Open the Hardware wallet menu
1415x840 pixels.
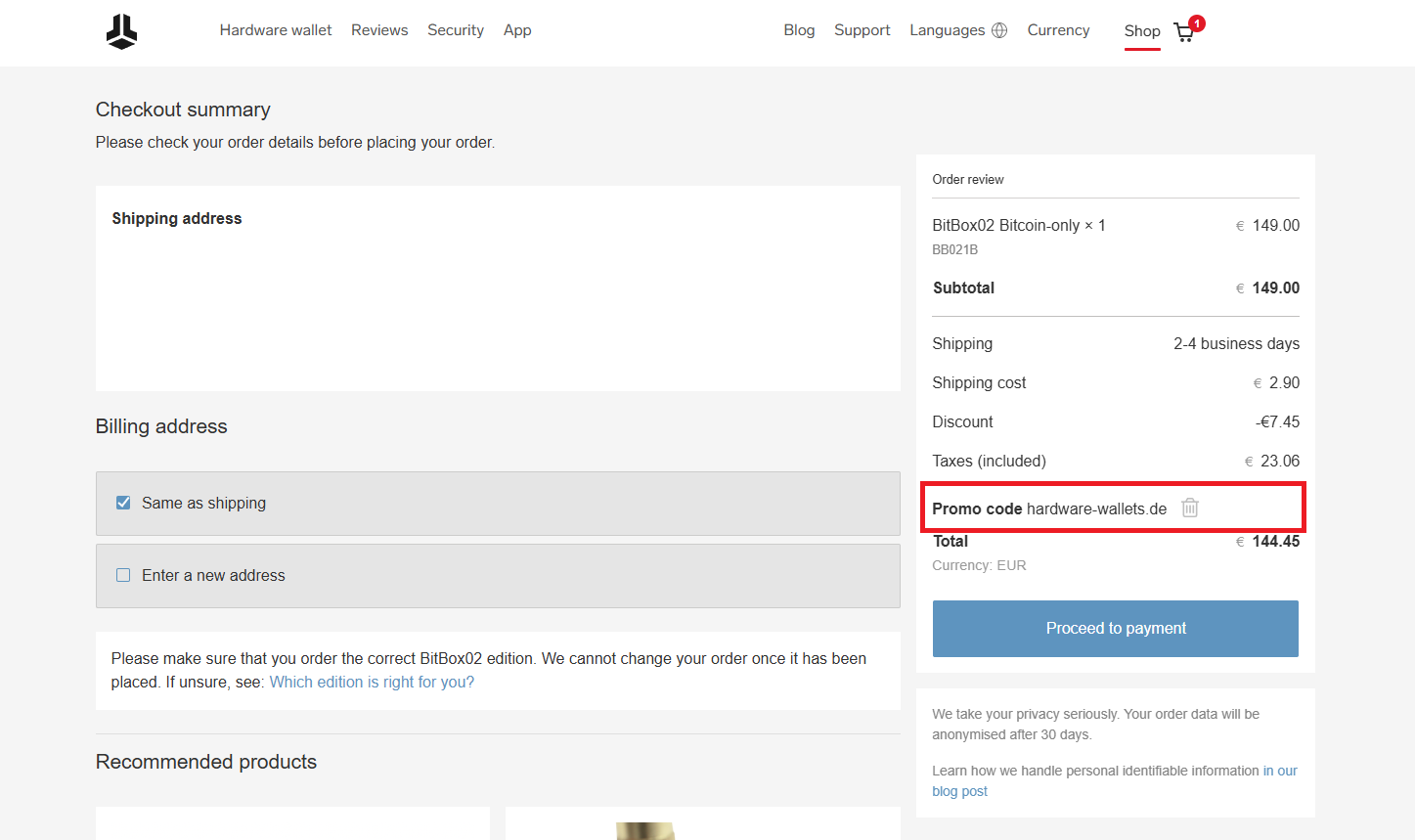276,29
